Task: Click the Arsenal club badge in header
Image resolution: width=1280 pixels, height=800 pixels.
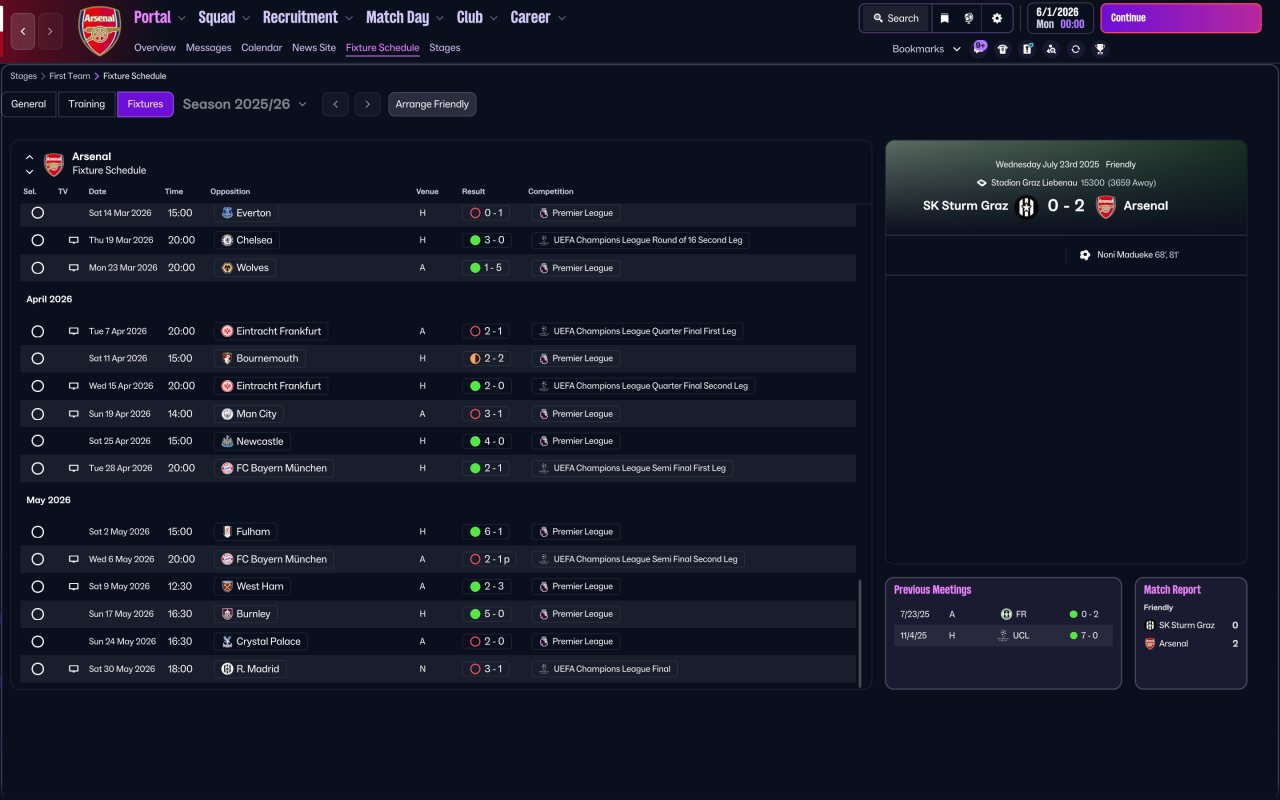Action: [99, 31]
